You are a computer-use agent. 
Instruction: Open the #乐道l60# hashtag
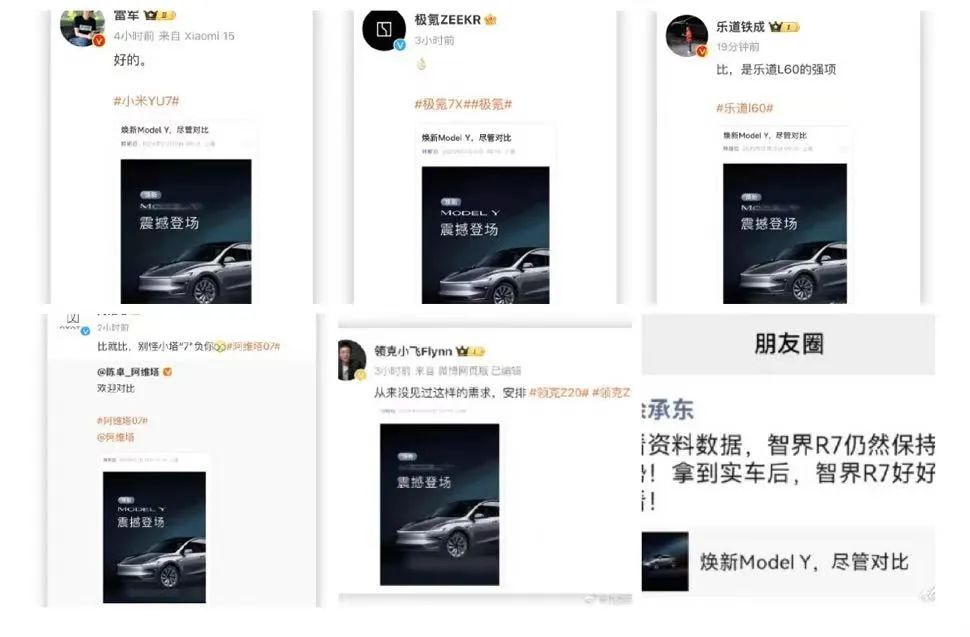745,108
